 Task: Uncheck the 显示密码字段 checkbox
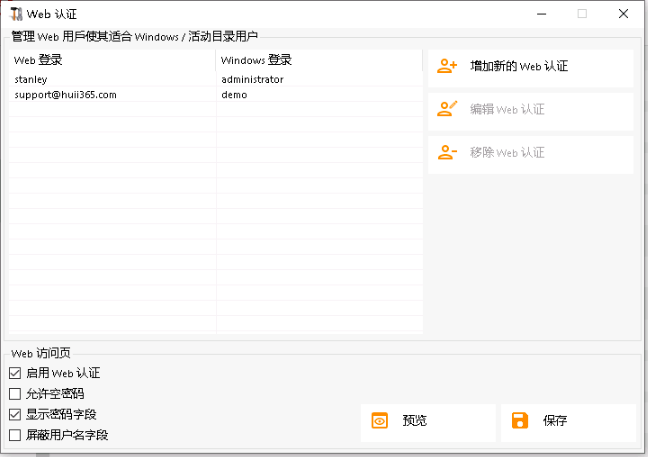pos(15,414)
